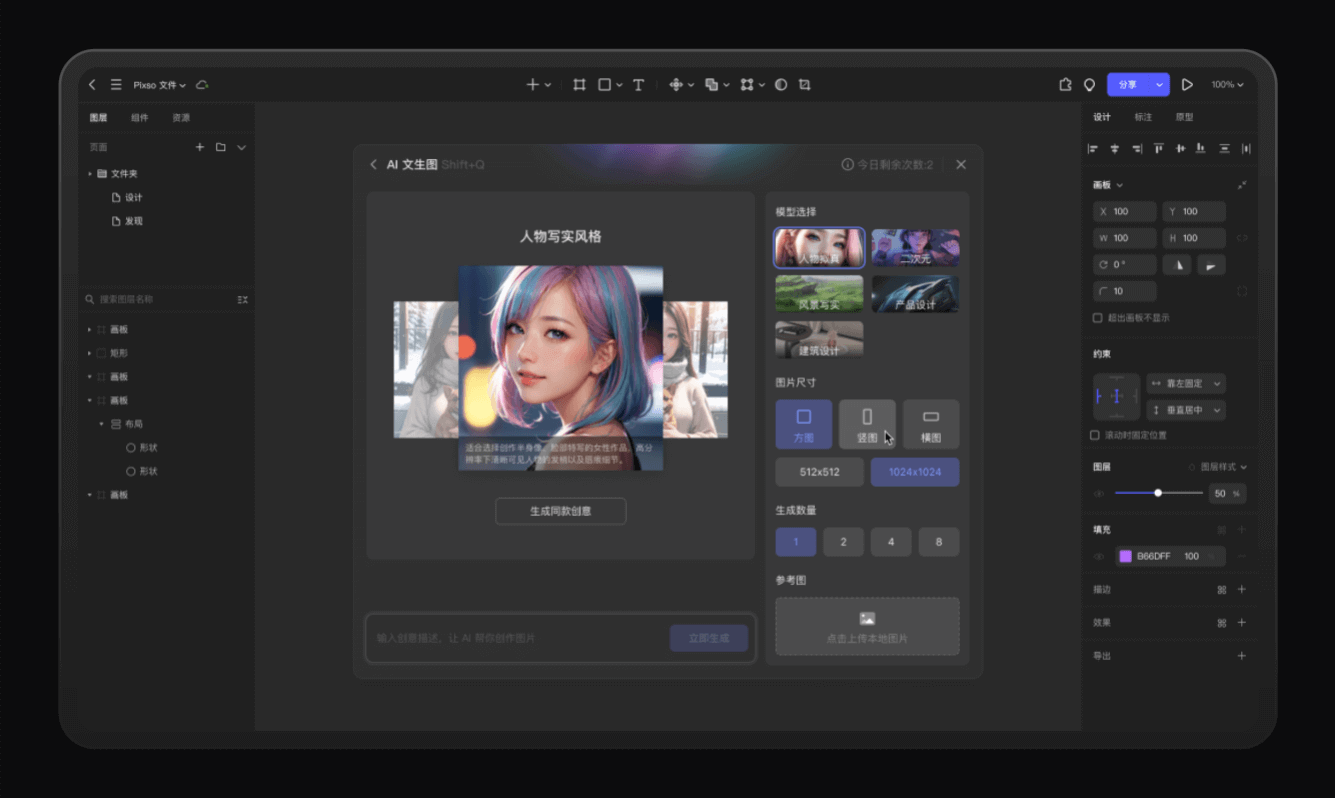This screenshot has height=798, width=1335.
Task: Check the 滚动时固定位置 checkbox
Action: coord(1095,435)
